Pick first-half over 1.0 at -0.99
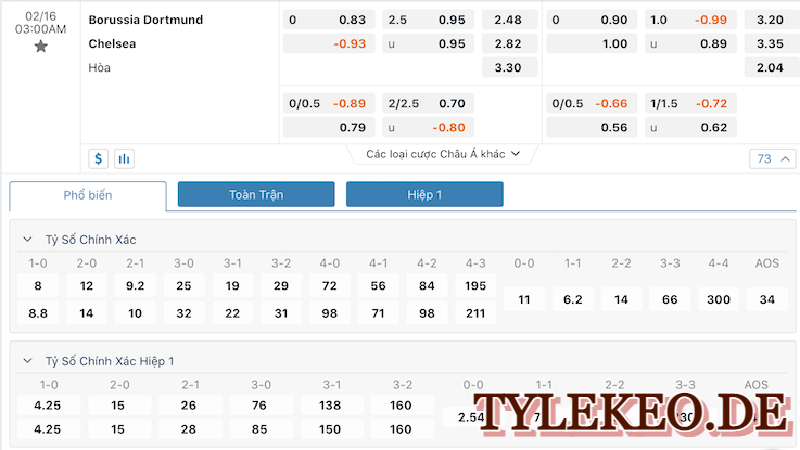This screenshot has width=800, height=450. point(691,20)
